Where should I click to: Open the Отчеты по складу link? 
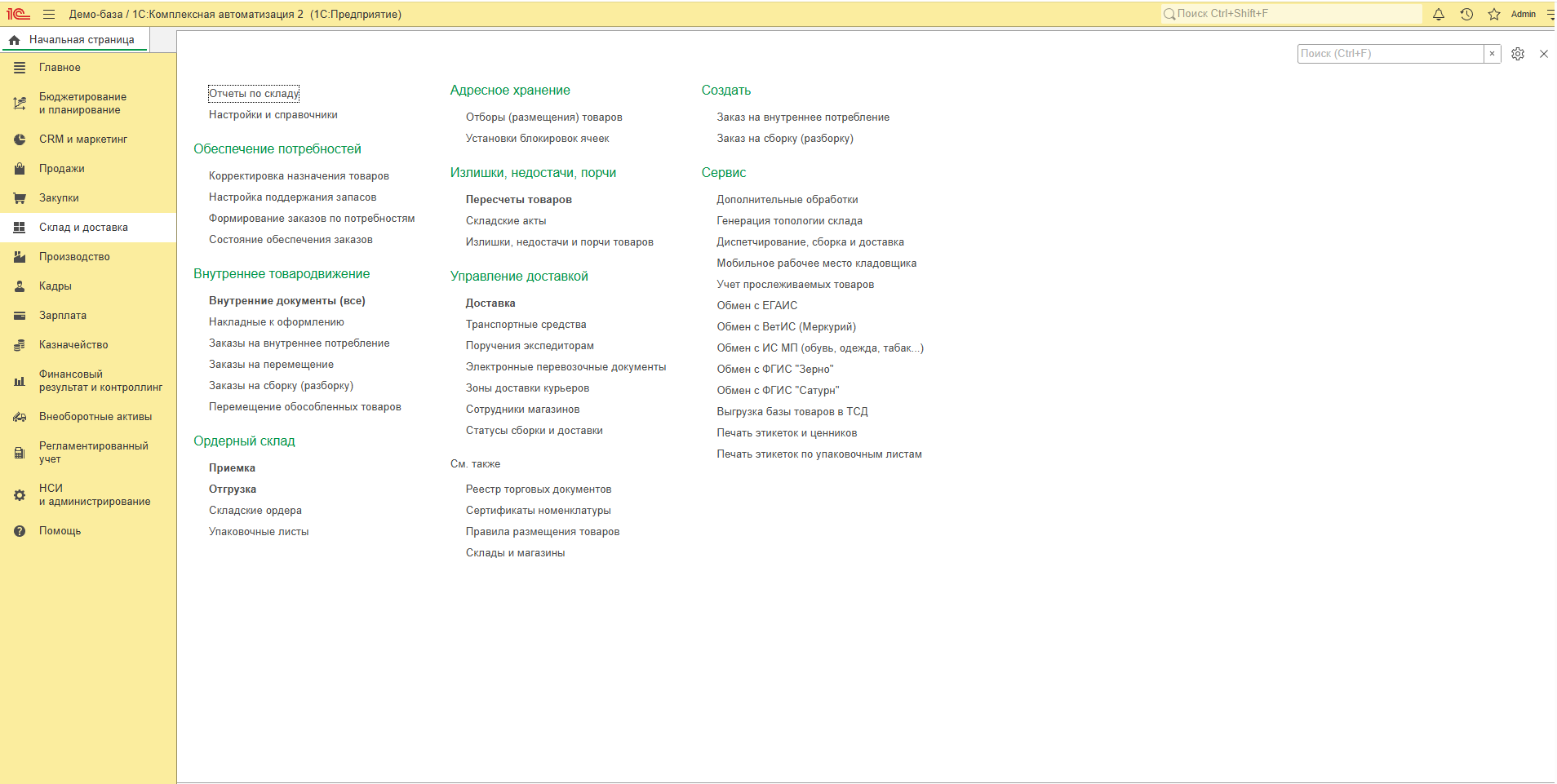pos(254,94)
